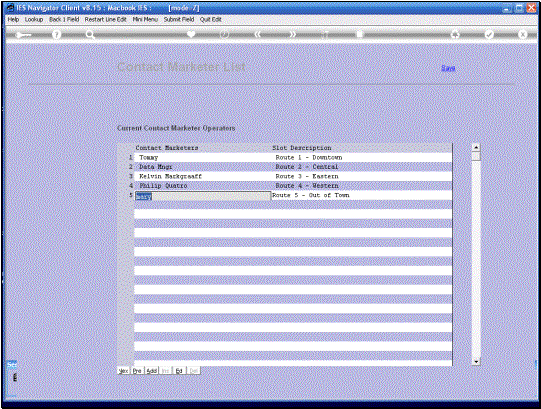Click the Add button below the grid
The height and width of the screenshot is (409, 541).
tap(151, 371)
